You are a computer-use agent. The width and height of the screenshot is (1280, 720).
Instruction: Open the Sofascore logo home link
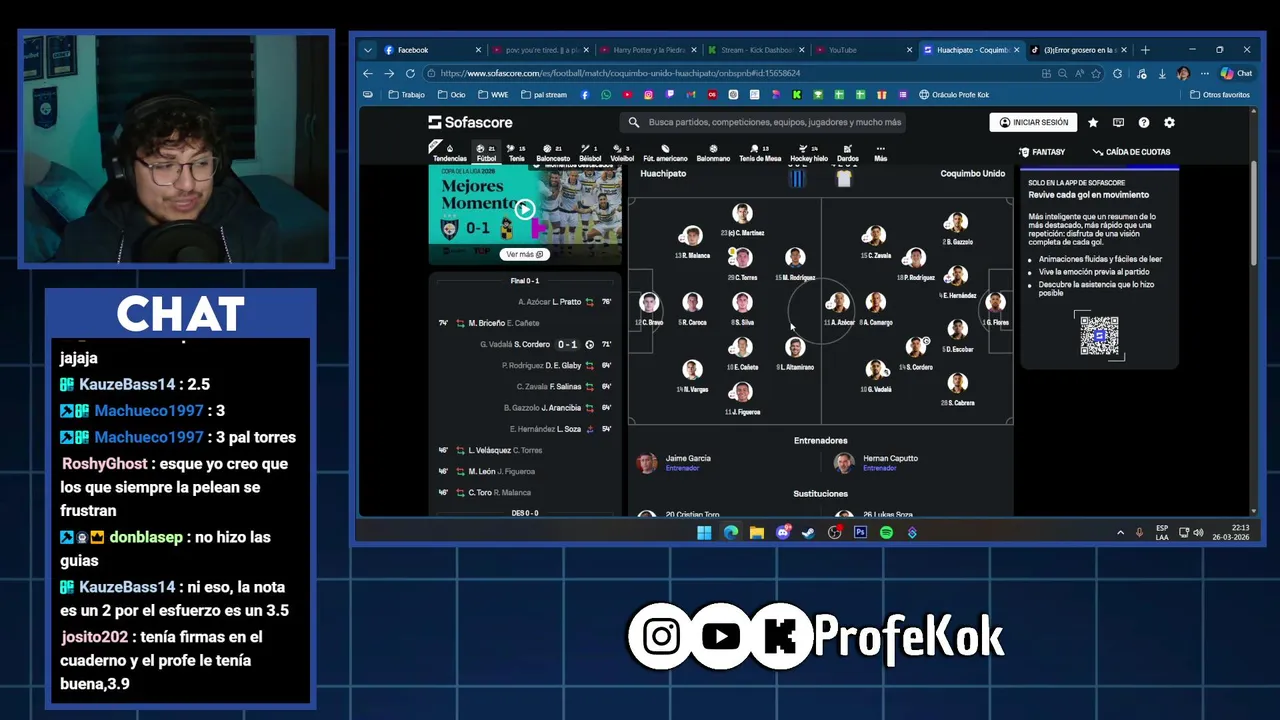pyautogui.click(x=470, y=122)
